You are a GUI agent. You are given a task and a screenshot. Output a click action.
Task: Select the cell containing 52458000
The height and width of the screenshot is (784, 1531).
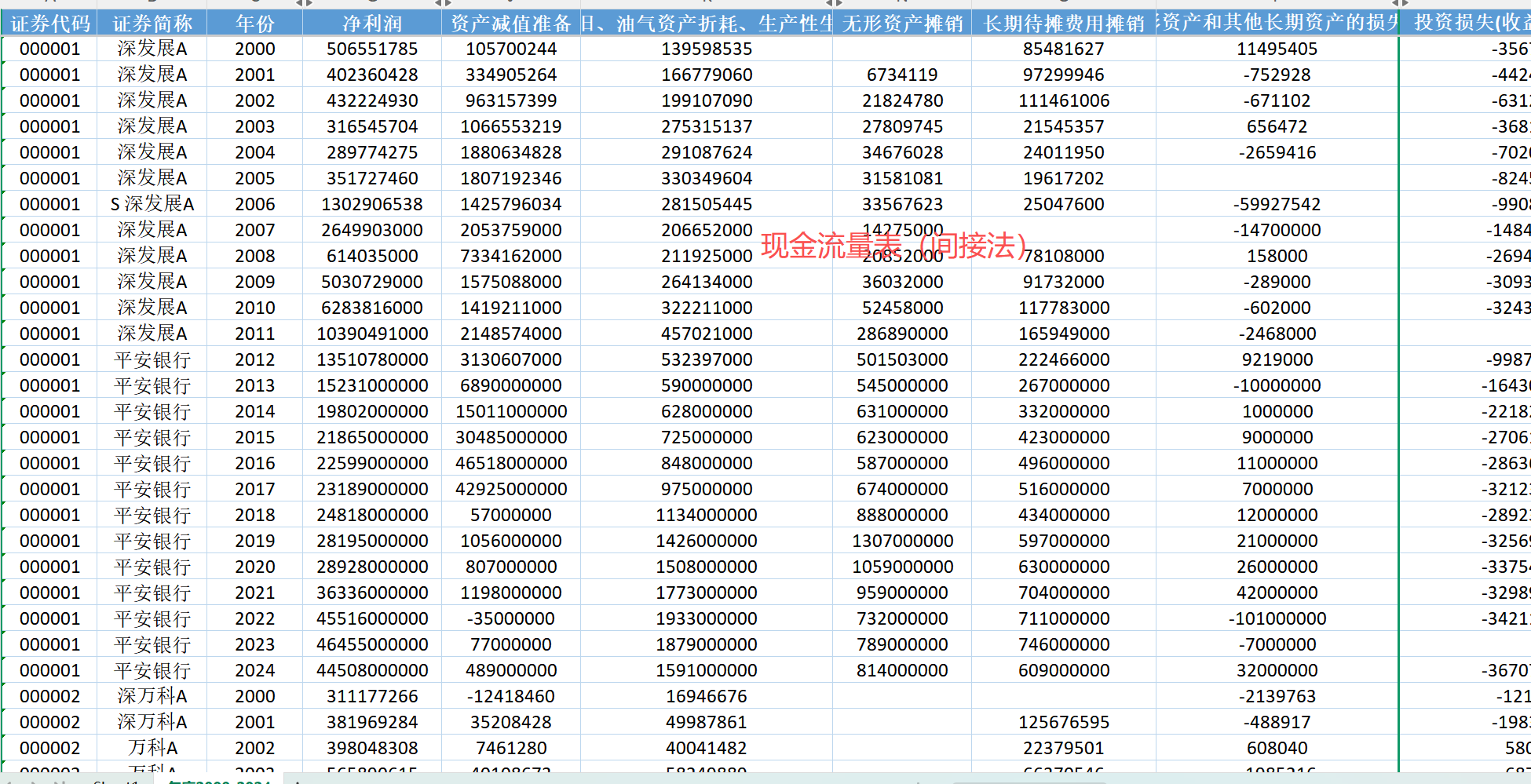click(902, 308)
